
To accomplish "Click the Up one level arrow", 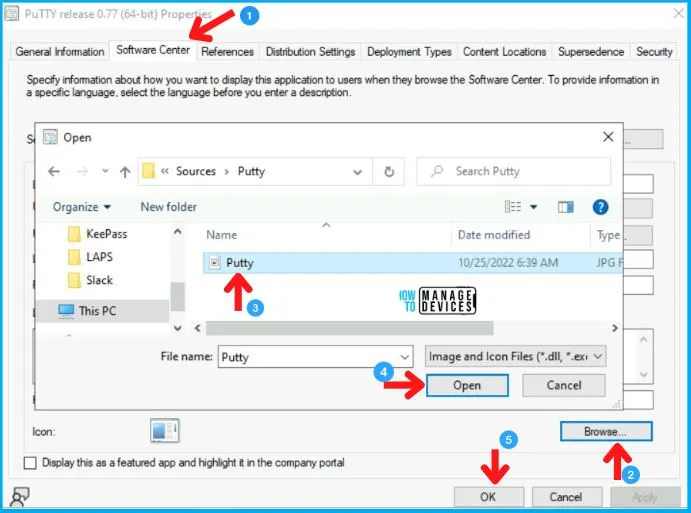I will 125,172.
